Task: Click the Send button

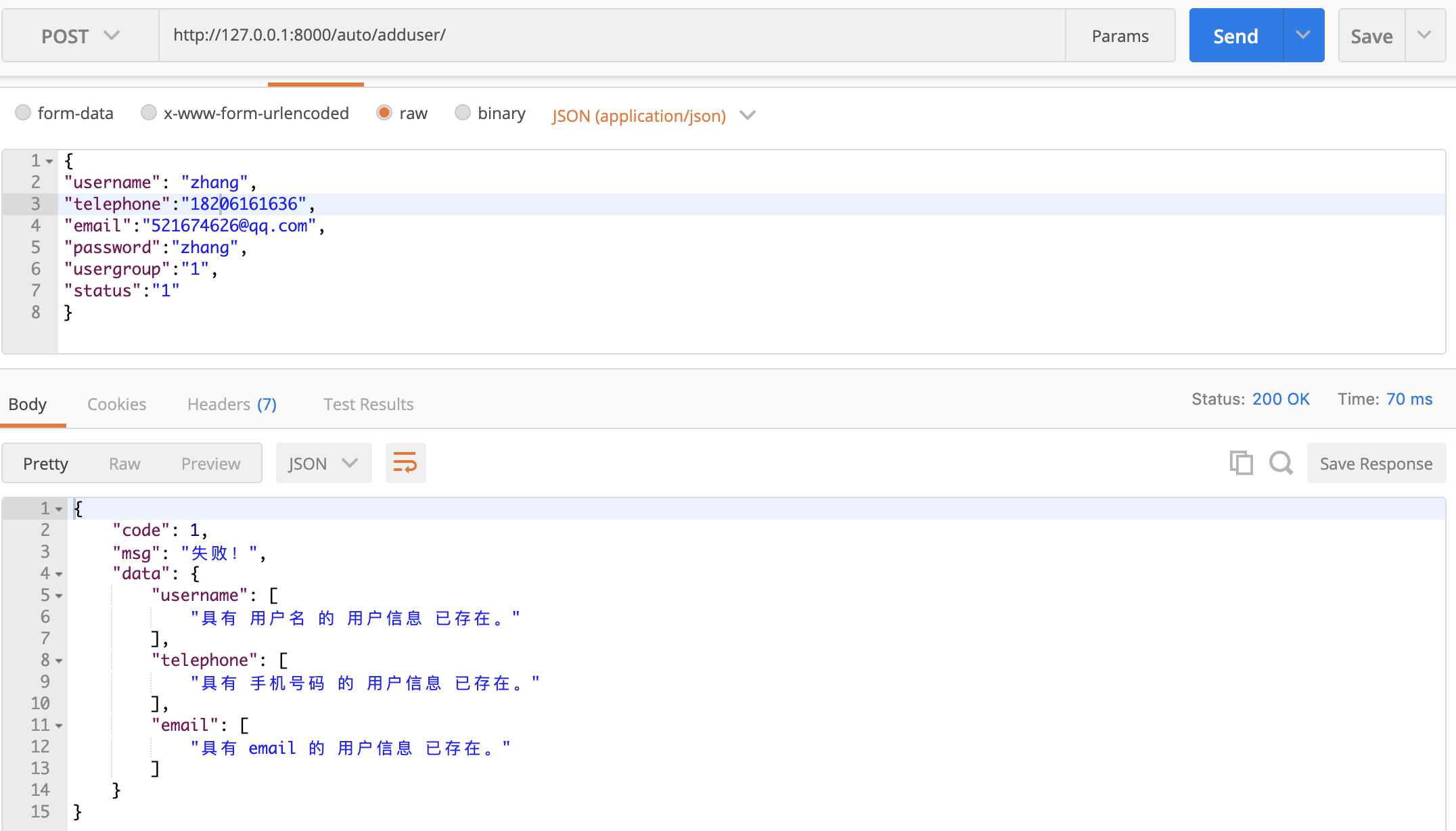Action: click(1235, 35)
